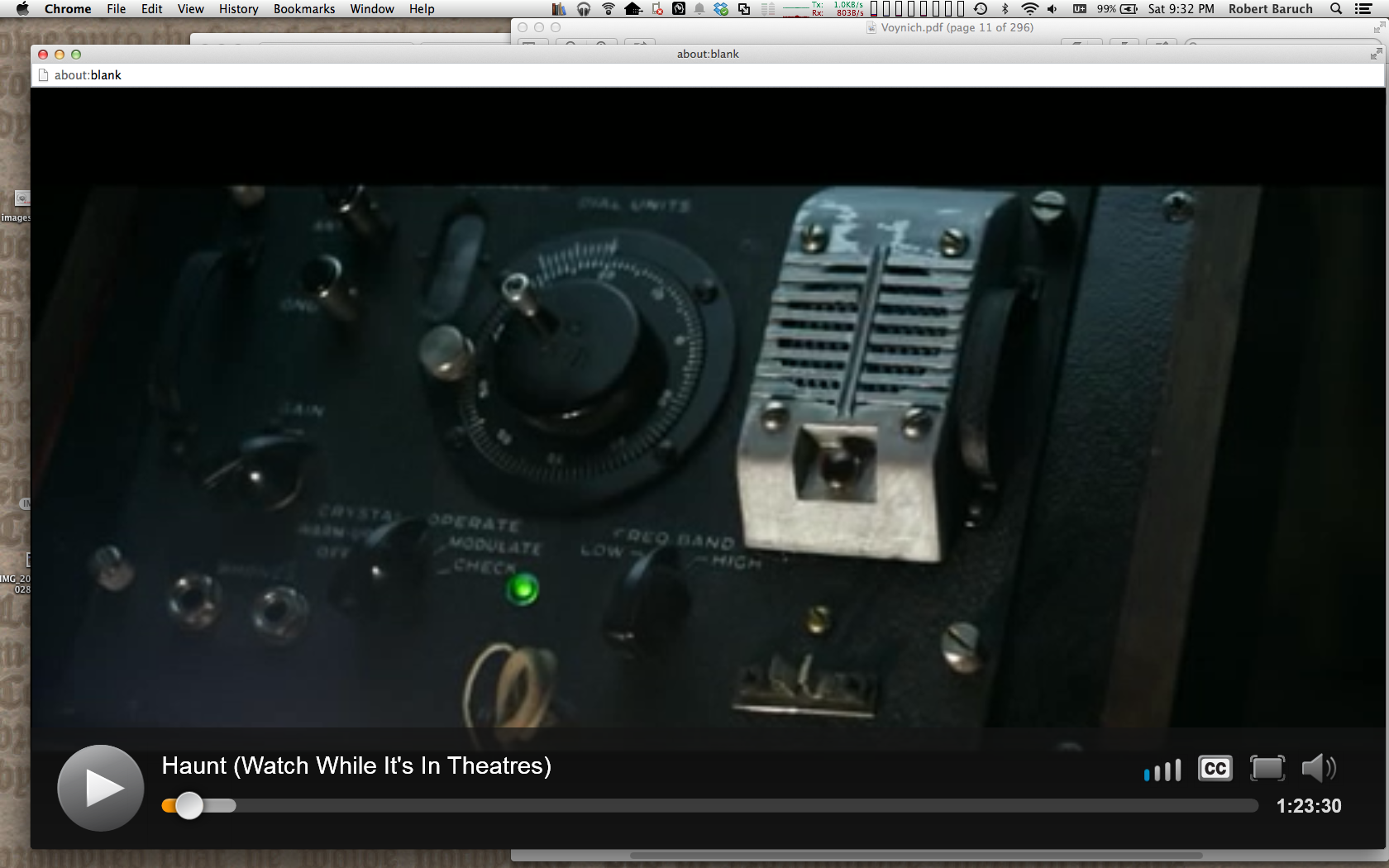Open the Wi-Fi status menu
Viewport: 1389px width, 868px height.
point(1029,9)
